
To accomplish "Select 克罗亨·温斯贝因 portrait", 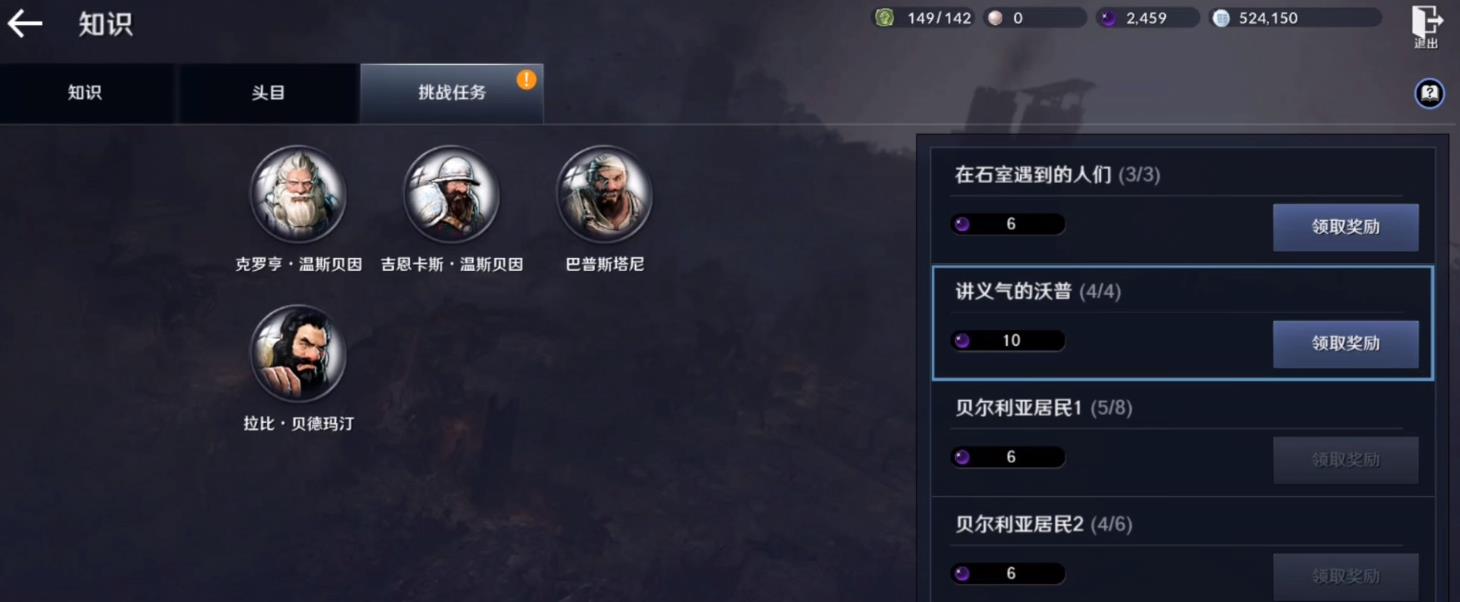I will [x=298, y=194].
